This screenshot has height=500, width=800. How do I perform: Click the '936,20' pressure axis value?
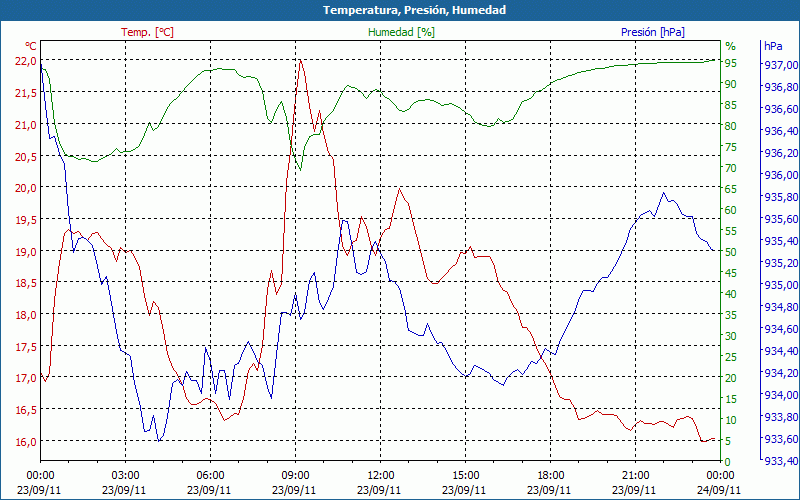coord(781,153)
